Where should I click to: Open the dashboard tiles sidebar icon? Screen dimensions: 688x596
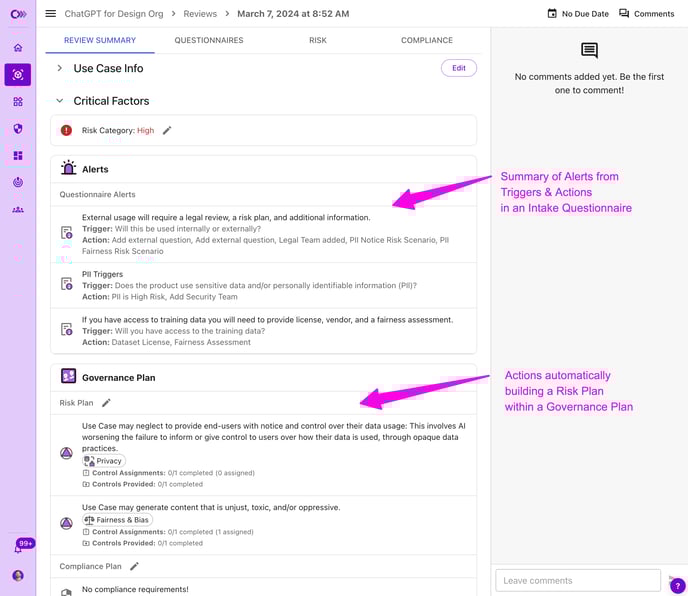(x=18, y=155)
